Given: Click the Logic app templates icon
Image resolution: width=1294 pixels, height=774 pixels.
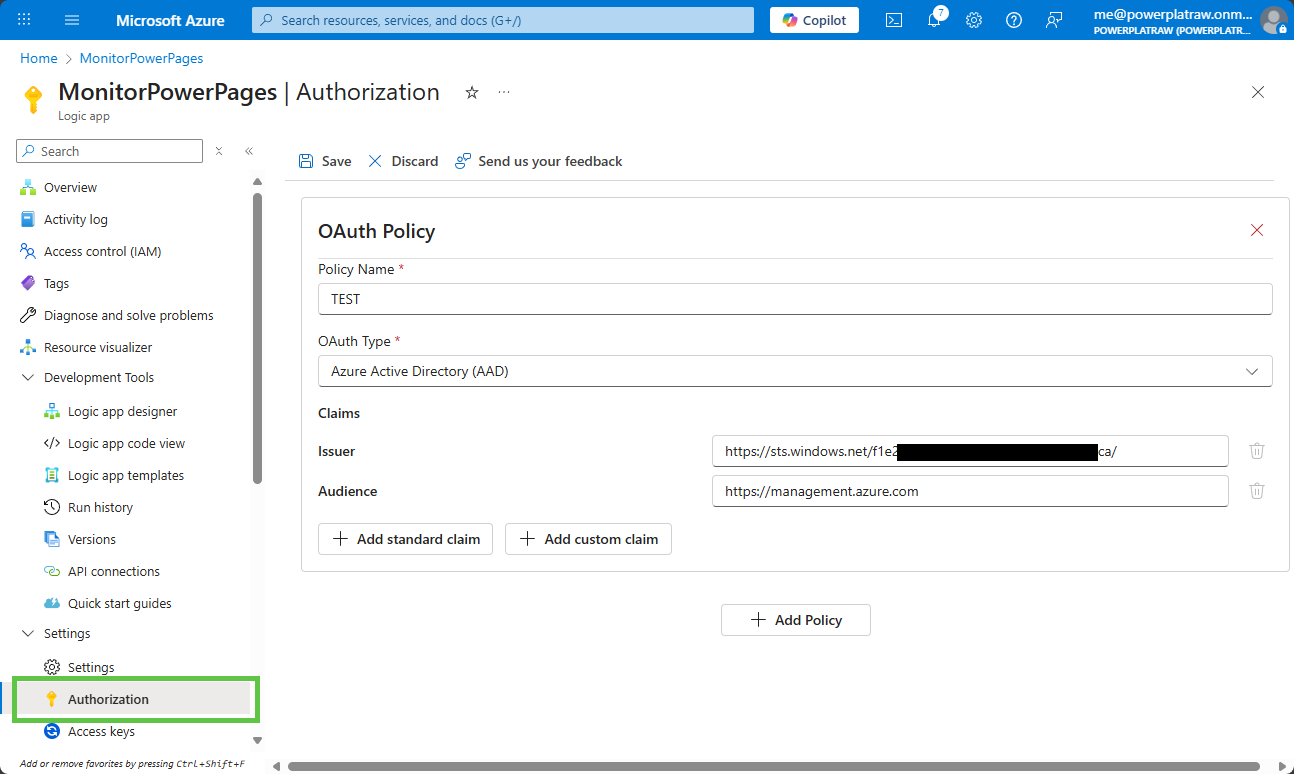Looking at the screenshot, I should coord(52,475).
